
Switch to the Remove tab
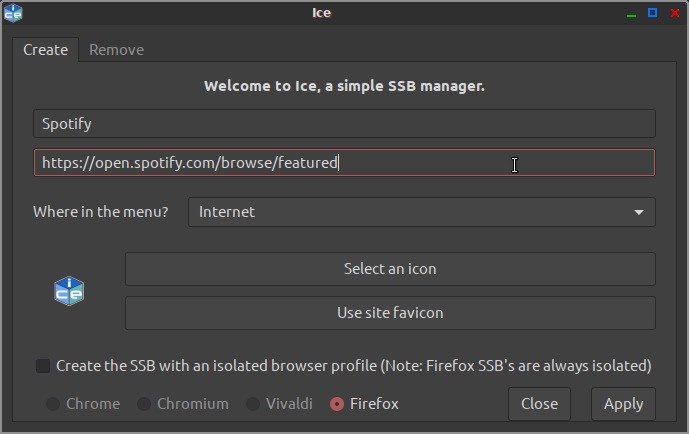116,50
